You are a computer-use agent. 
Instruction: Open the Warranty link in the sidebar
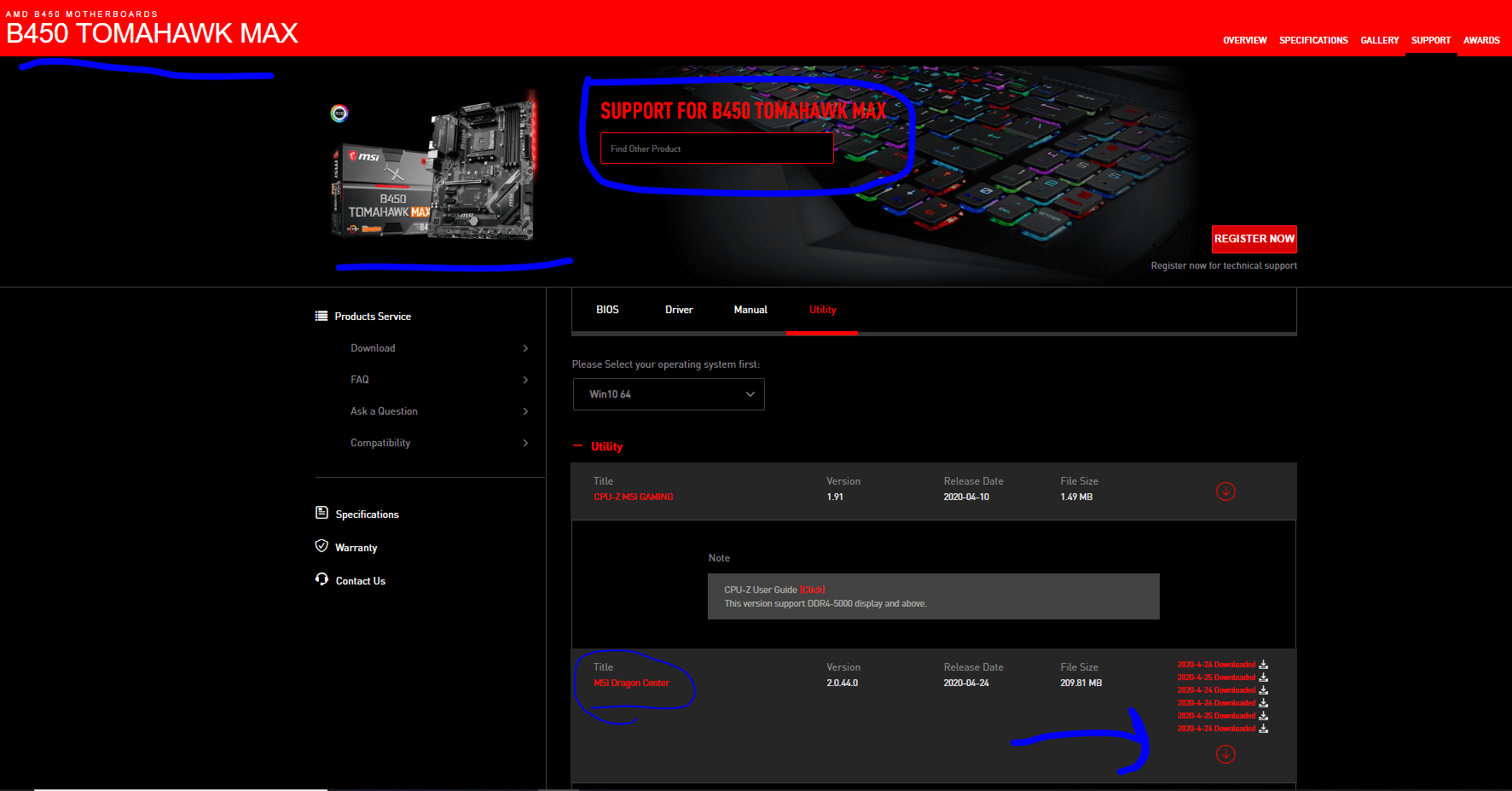[x=356, y=548]
